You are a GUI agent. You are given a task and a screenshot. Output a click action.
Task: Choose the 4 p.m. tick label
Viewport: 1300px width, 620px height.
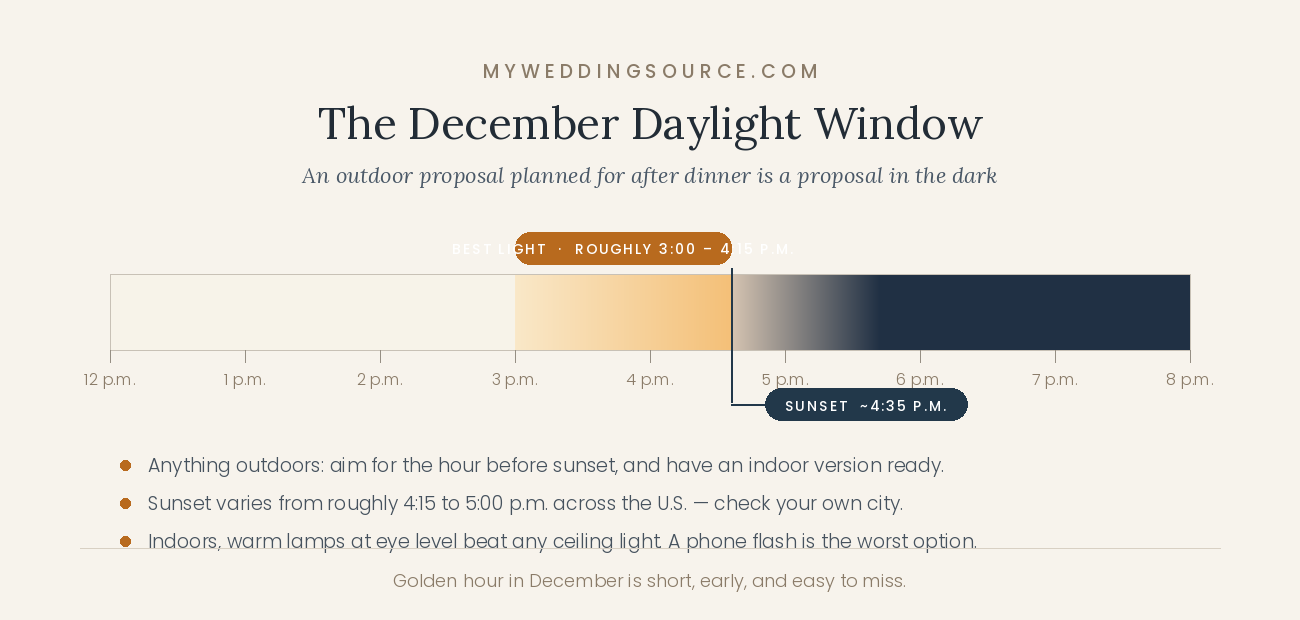tap(650, 380)
